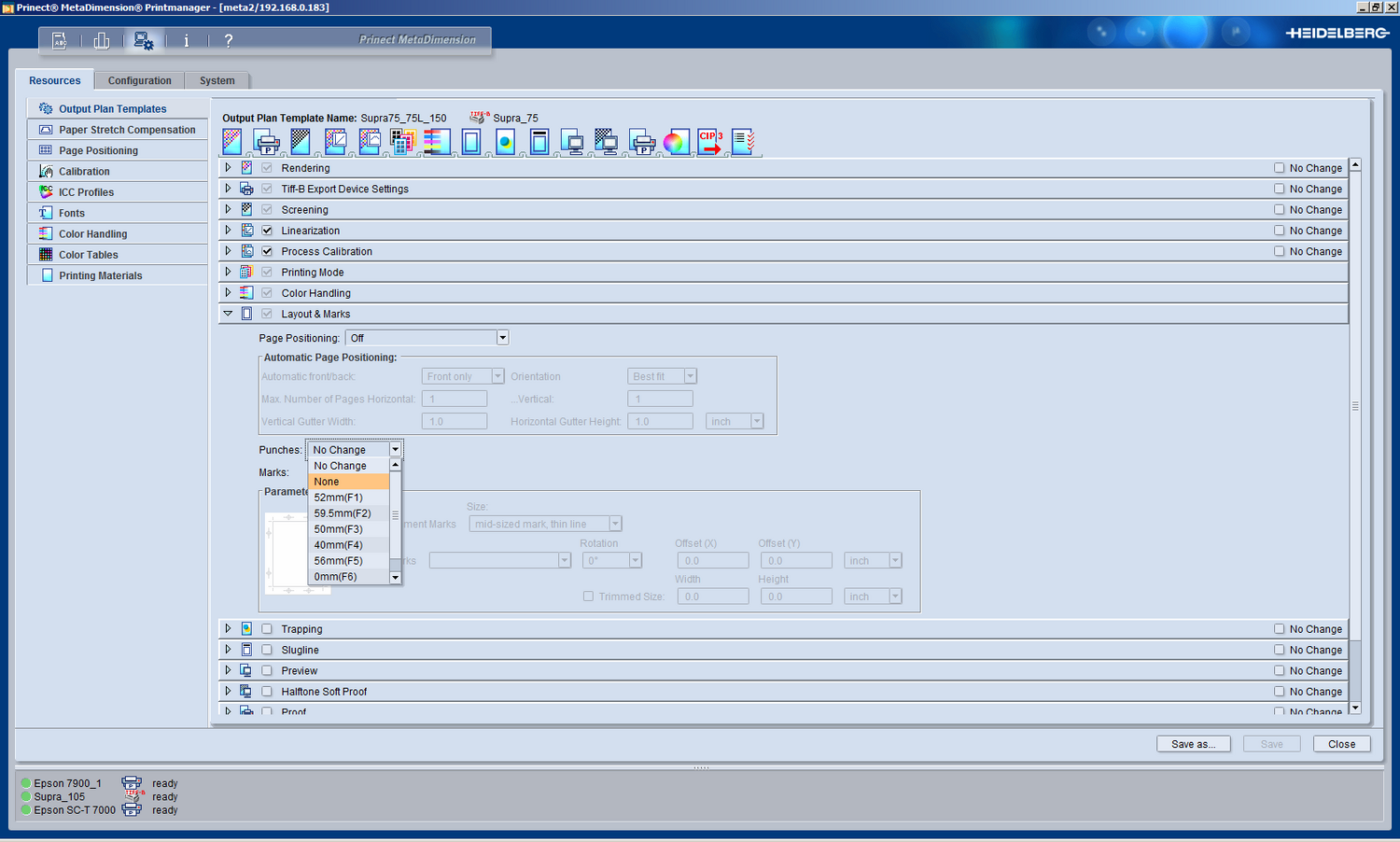1400x842 pixels.
Task: Choose '40mm(F4)' in the Punches list
Action: tap(349, 545)
